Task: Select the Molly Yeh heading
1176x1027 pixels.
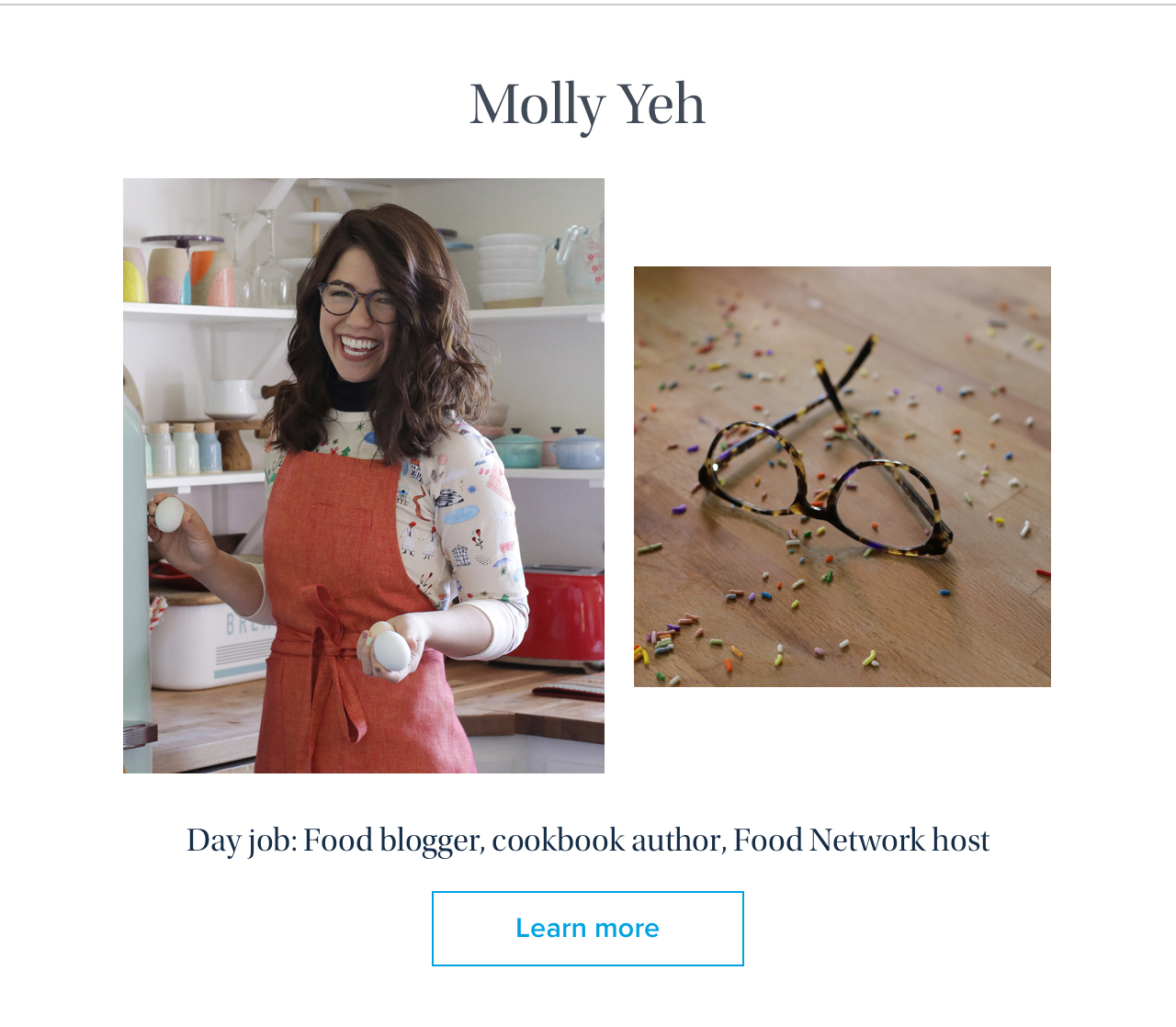Action: click(588, 104)
